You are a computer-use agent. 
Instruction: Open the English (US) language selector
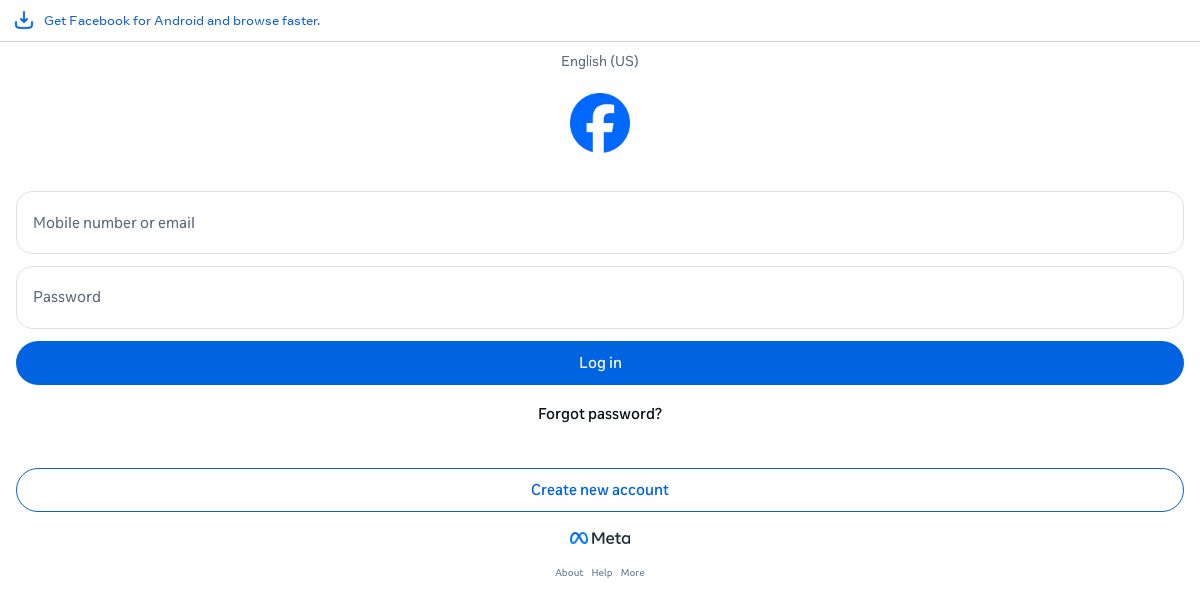click(x=600, y=61)
